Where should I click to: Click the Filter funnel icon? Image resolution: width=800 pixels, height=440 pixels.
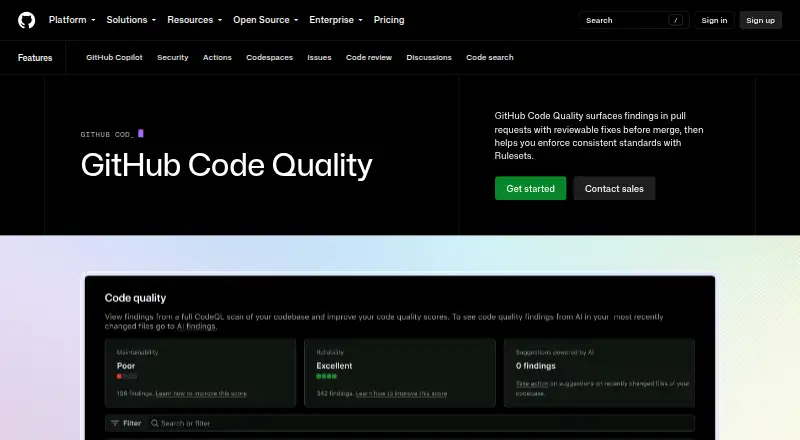[x=115, y=423]
